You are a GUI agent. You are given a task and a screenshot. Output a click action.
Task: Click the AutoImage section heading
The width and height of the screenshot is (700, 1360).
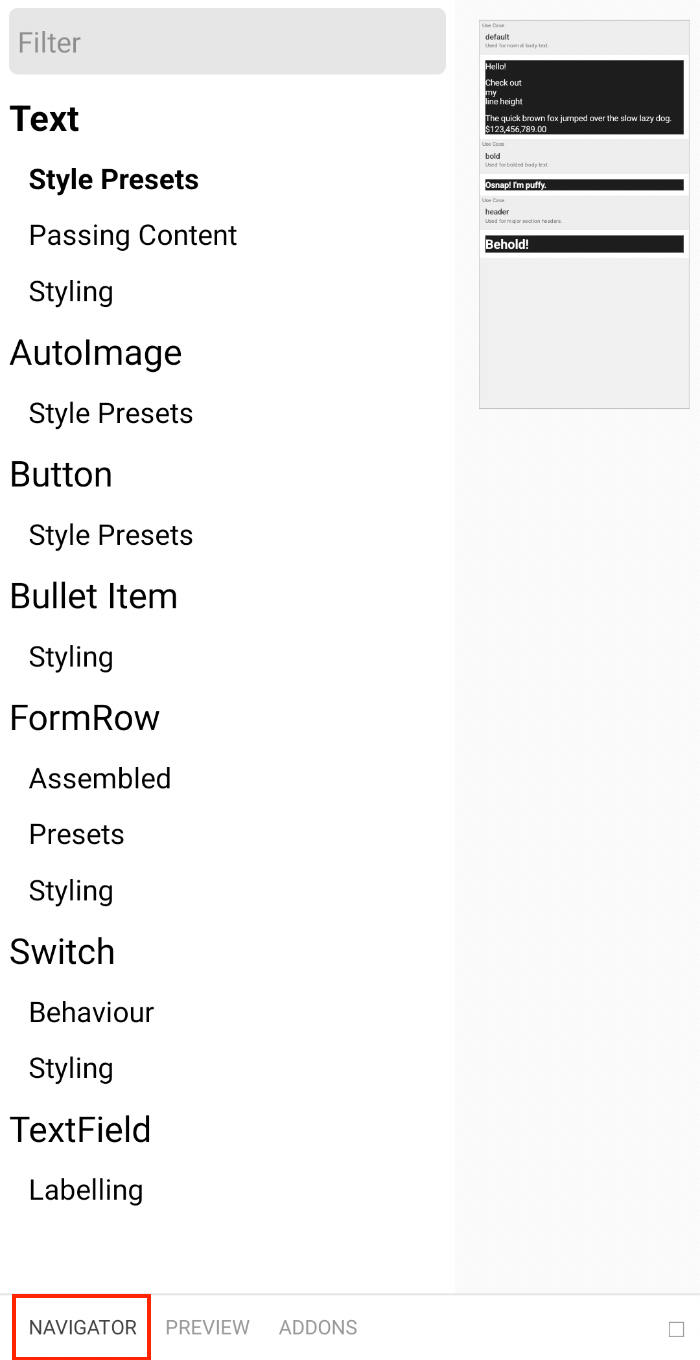tap(96, 353)
